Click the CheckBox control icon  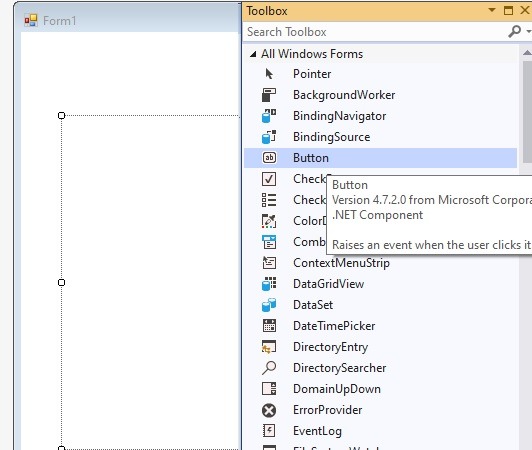269,179
